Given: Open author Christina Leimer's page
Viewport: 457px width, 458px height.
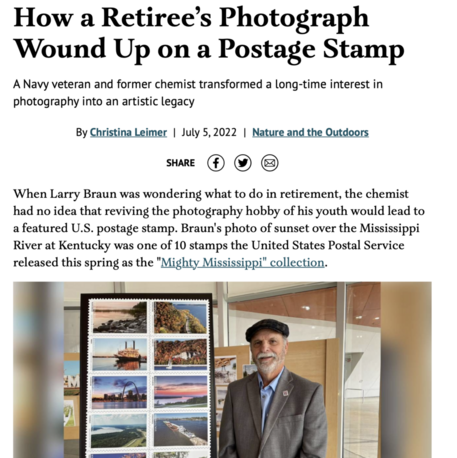Looking at the screenshot, I should point(128,132).
